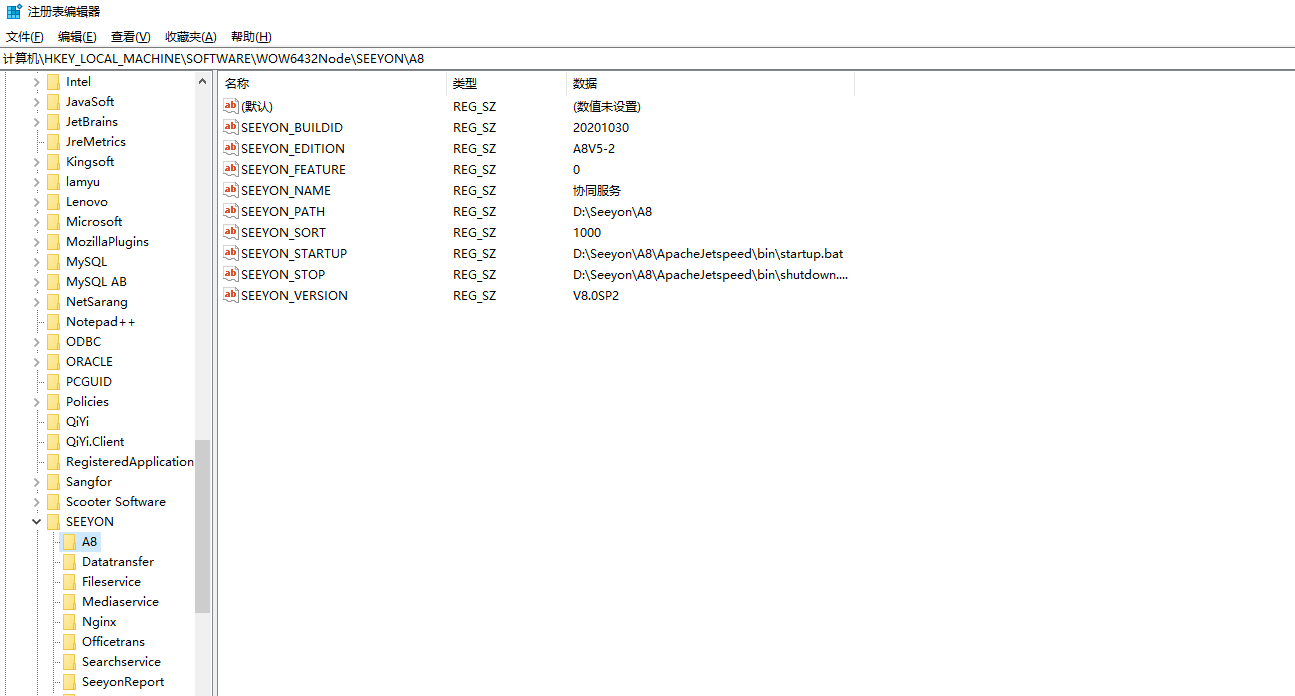
Task: Open the 文件(F) menu
Action: coord(25,37)
